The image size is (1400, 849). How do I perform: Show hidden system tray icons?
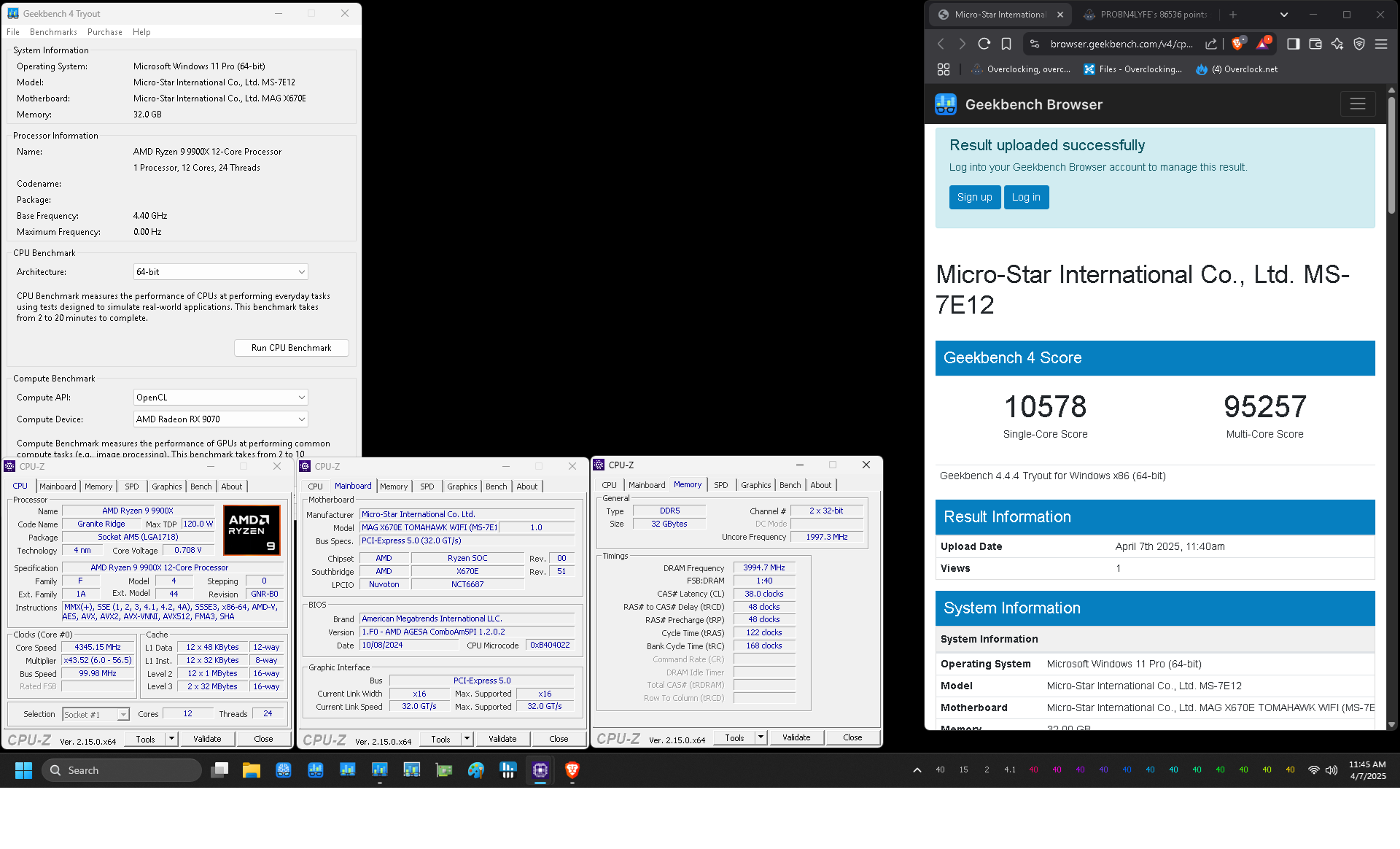click(917, 770)
